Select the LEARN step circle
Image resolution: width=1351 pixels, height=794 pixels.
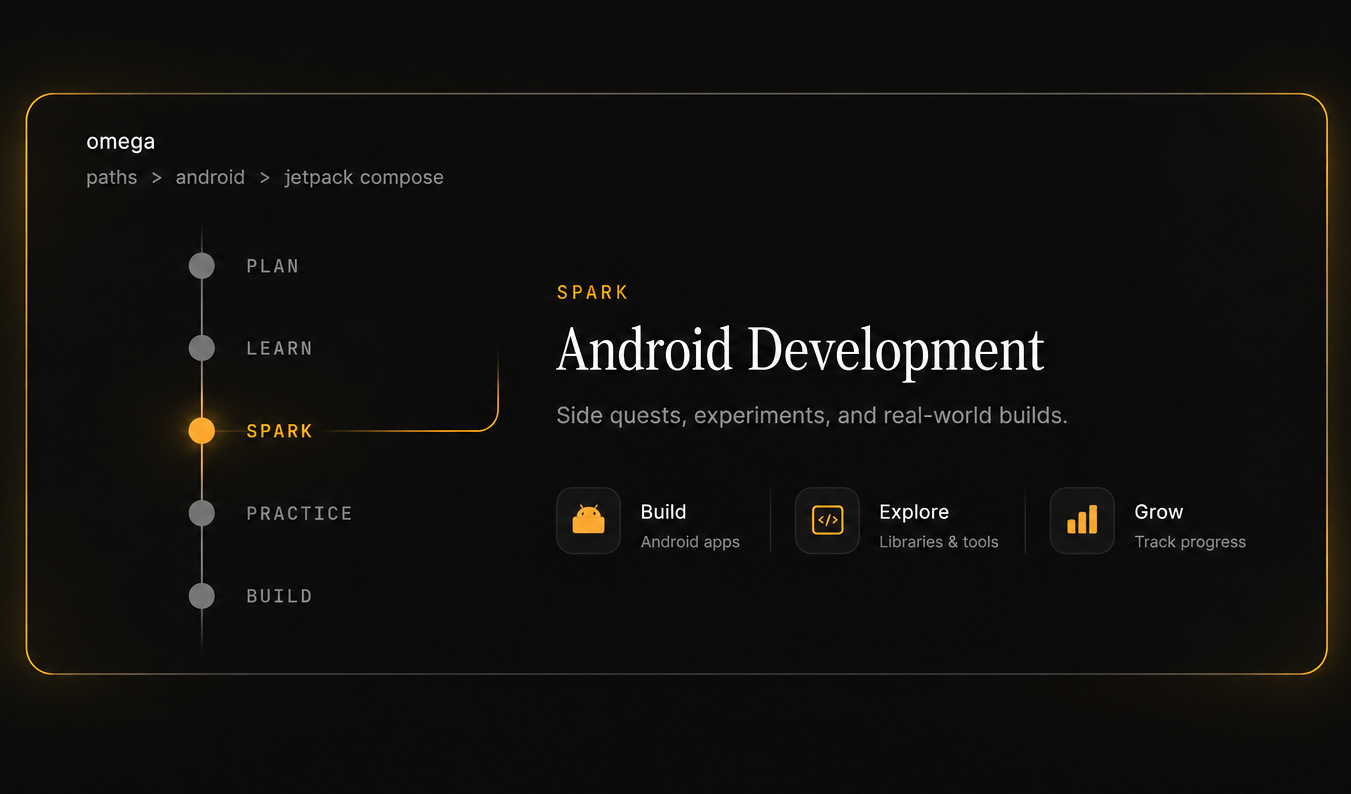click(202, 348)
